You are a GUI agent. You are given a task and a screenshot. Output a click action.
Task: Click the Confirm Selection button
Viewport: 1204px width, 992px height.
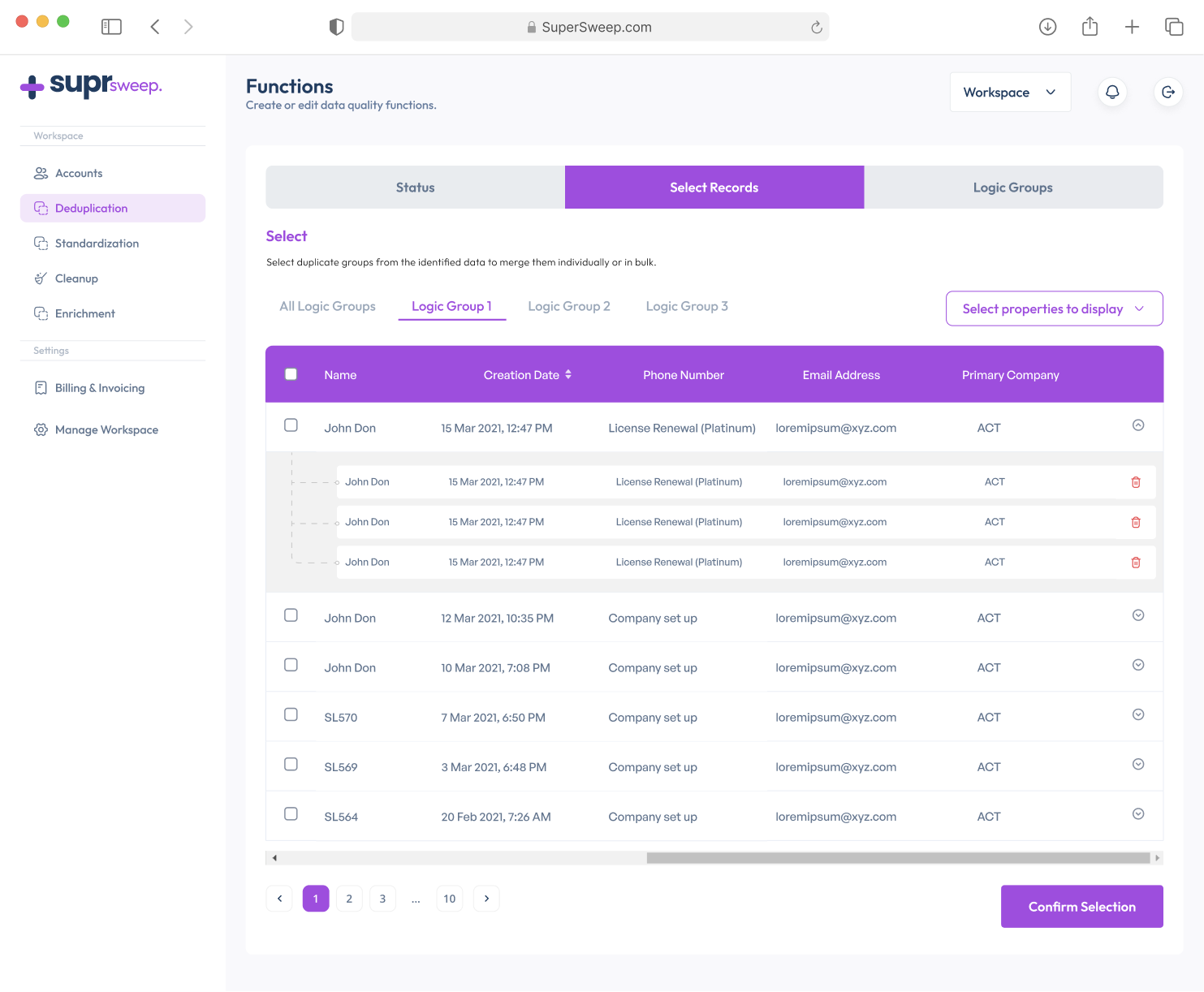[x=1081, y=907]
